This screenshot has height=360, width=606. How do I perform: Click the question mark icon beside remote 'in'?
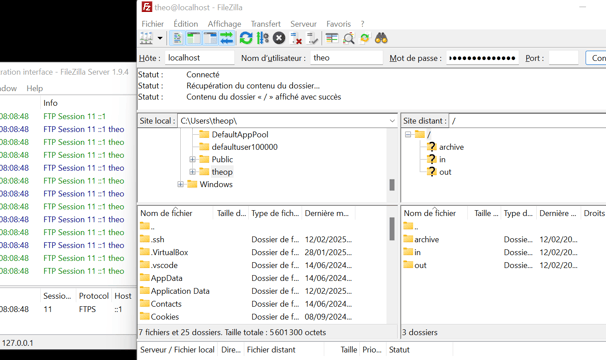(431, 159)
